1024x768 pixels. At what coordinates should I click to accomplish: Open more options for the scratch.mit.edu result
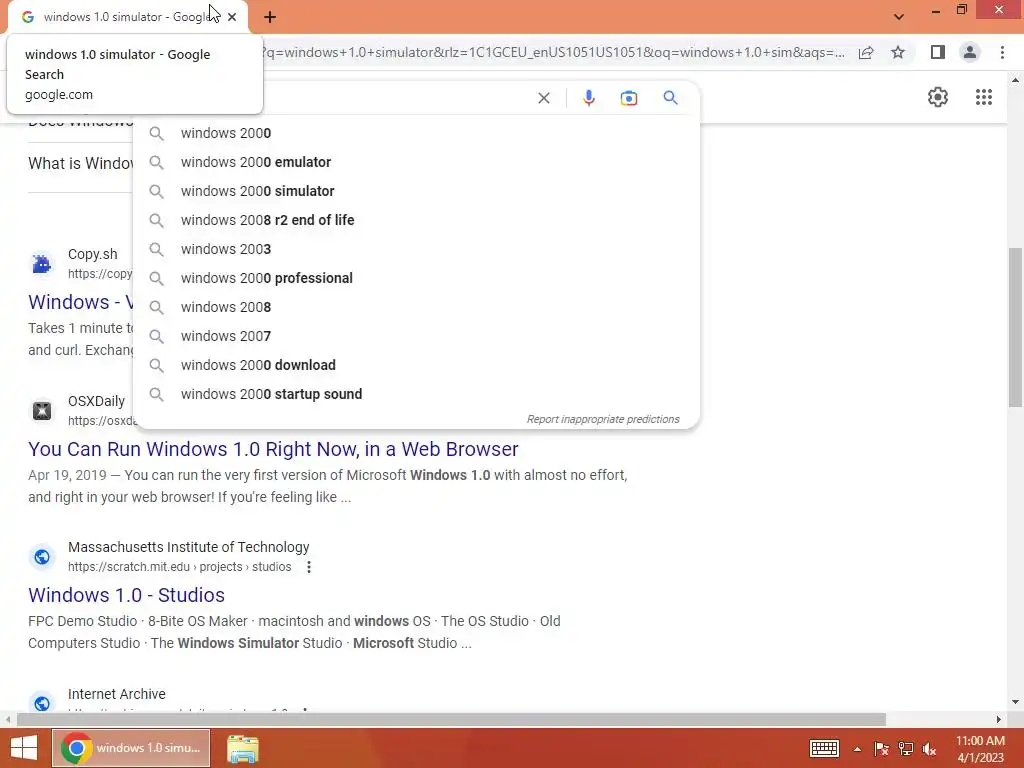coord(309,568)
